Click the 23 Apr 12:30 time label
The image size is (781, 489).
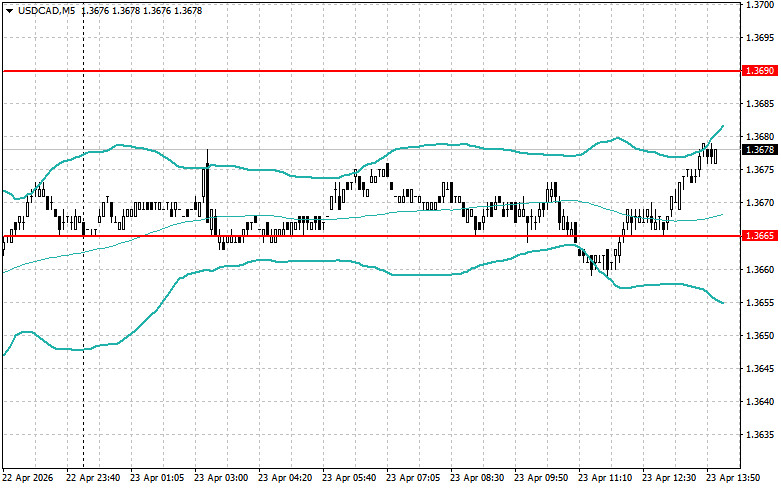coord(669,478)
